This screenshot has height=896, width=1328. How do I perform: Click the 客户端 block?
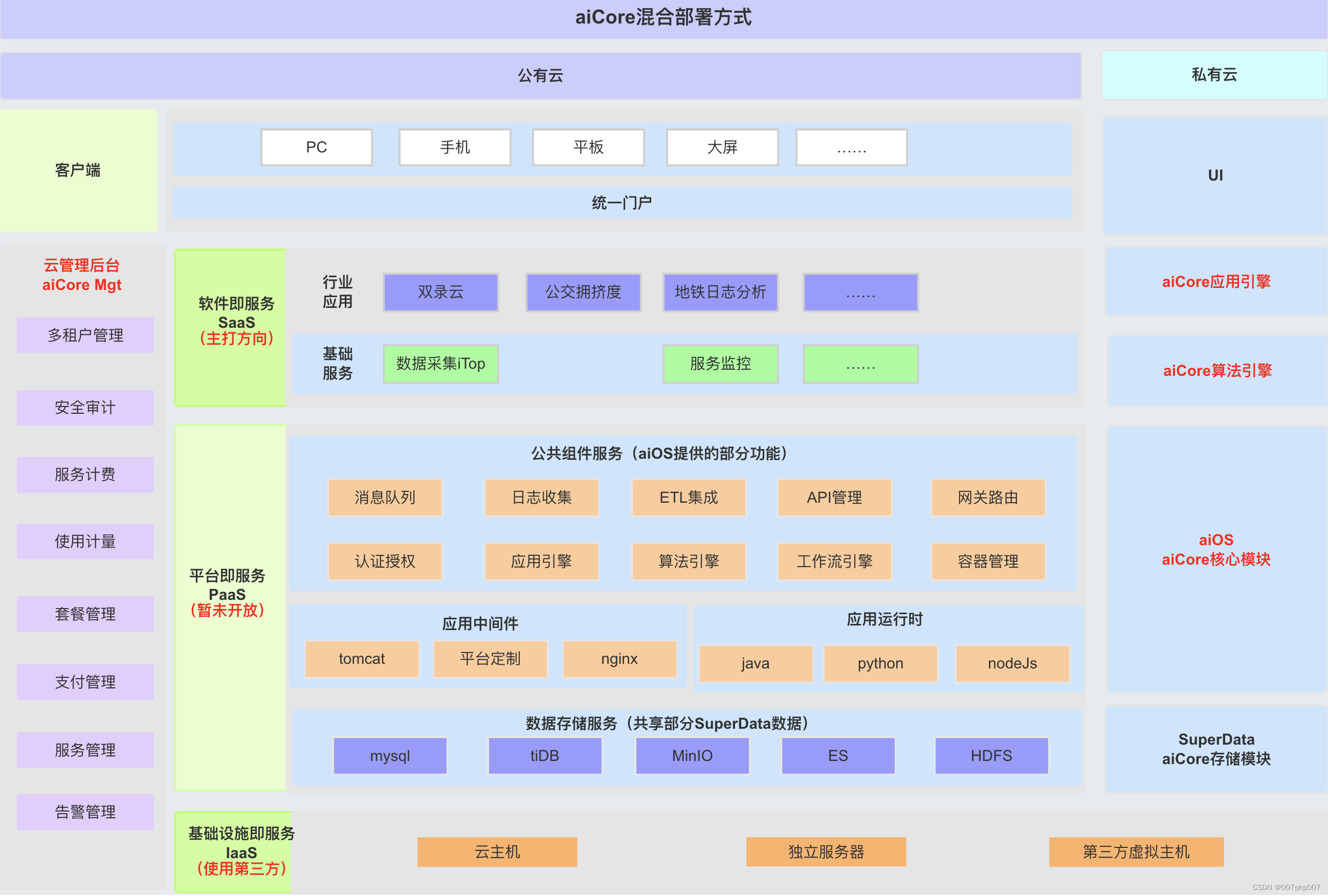click(78, 170)
